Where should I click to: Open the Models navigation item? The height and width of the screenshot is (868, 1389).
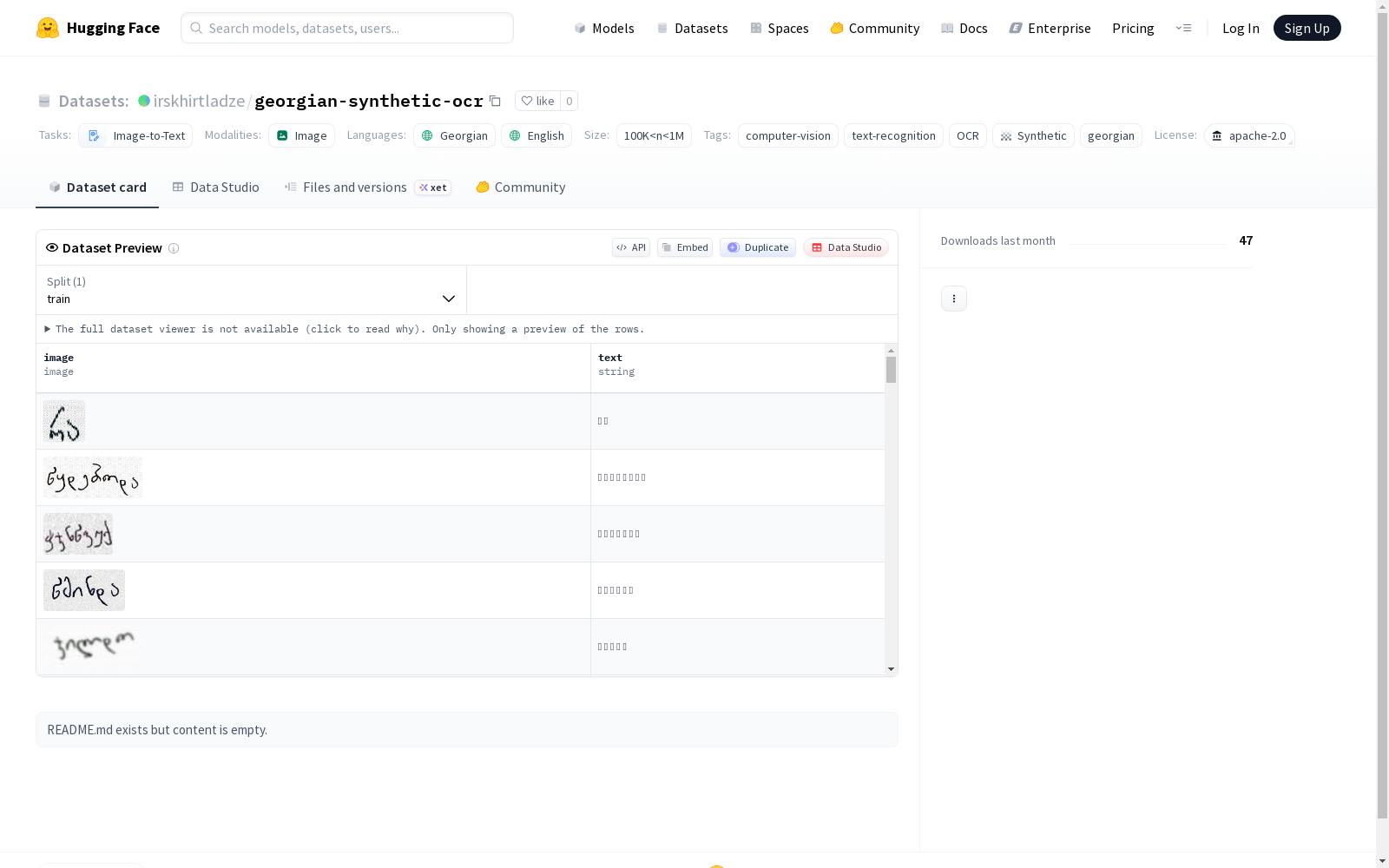coord(604,28)
